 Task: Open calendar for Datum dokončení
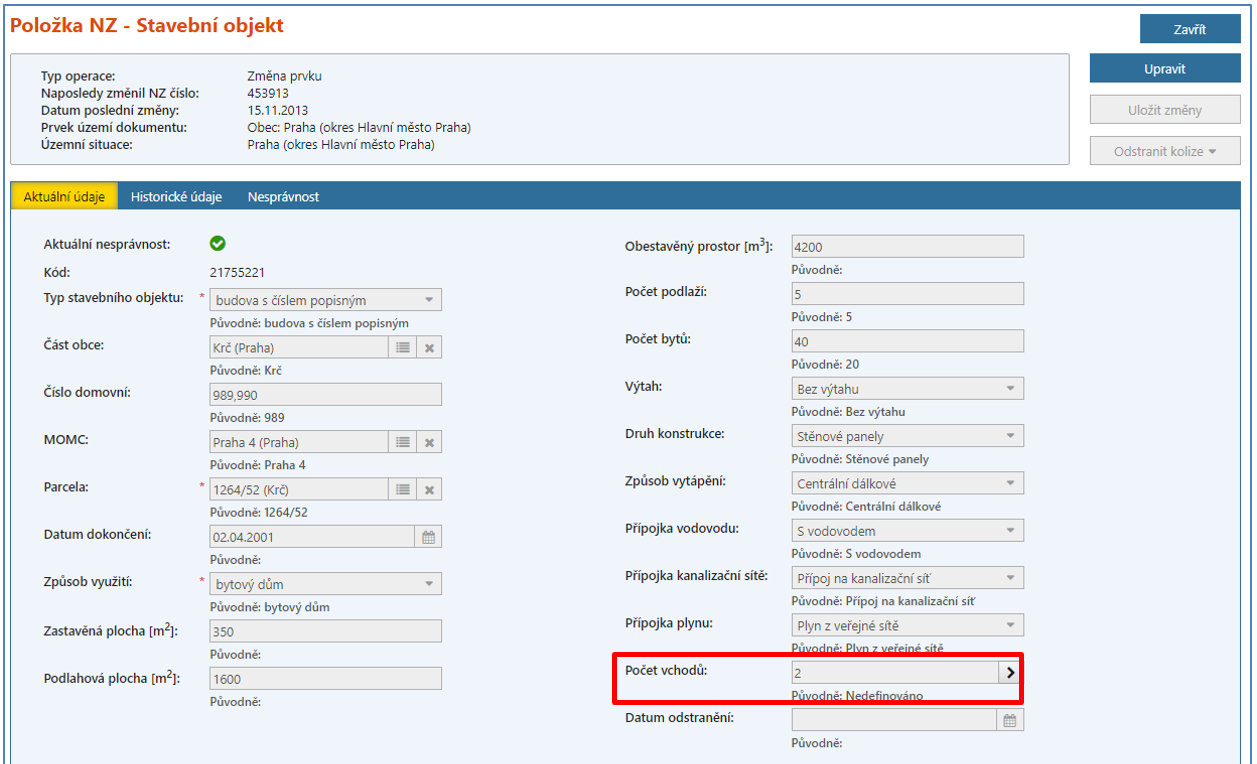428,537
